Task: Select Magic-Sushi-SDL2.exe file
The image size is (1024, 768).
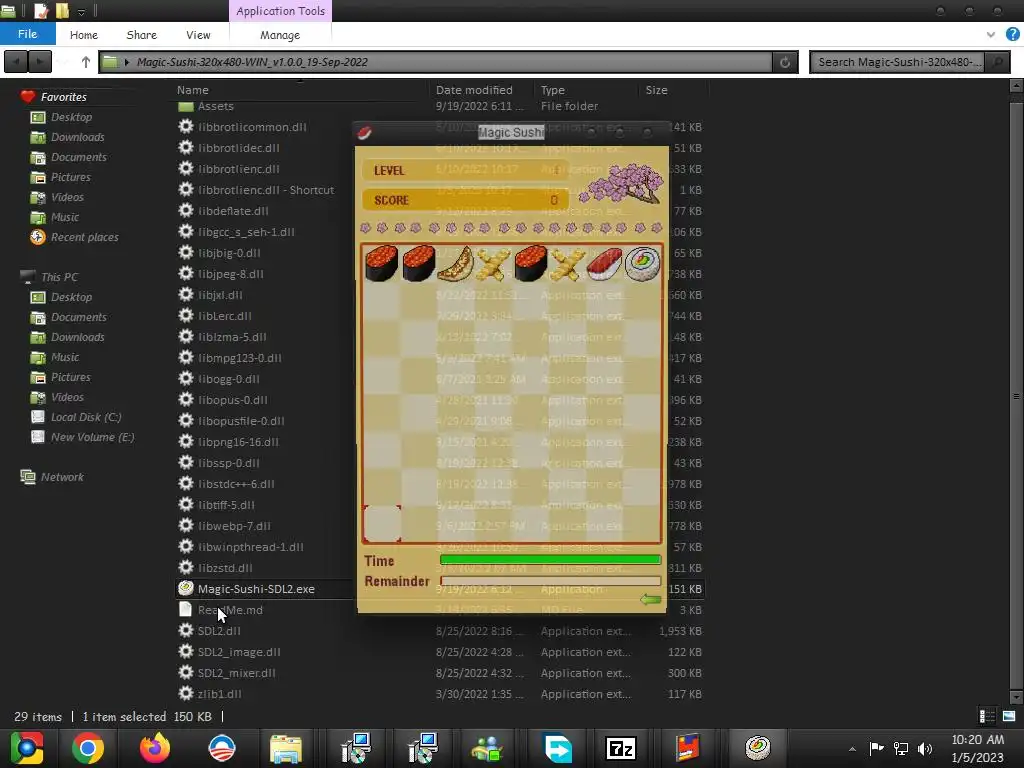Action: coord(256,588)
